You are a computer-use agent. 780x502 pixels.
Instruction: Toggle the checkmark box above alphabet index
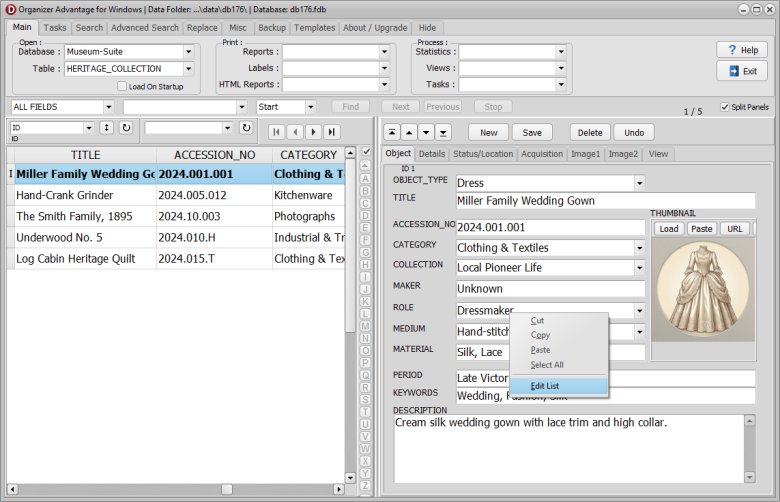pos(365,152)
